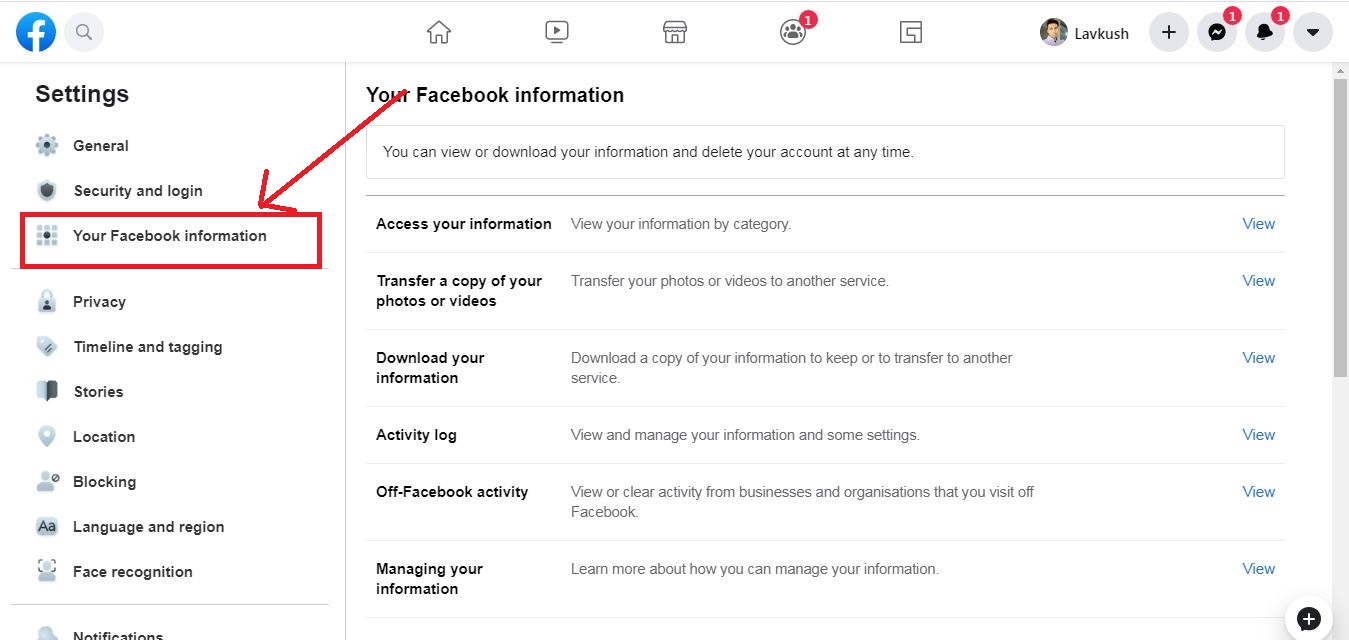This screenshot has height=640, width=1349.
Task: Click 'Access your information' row title
Action: 464,224
